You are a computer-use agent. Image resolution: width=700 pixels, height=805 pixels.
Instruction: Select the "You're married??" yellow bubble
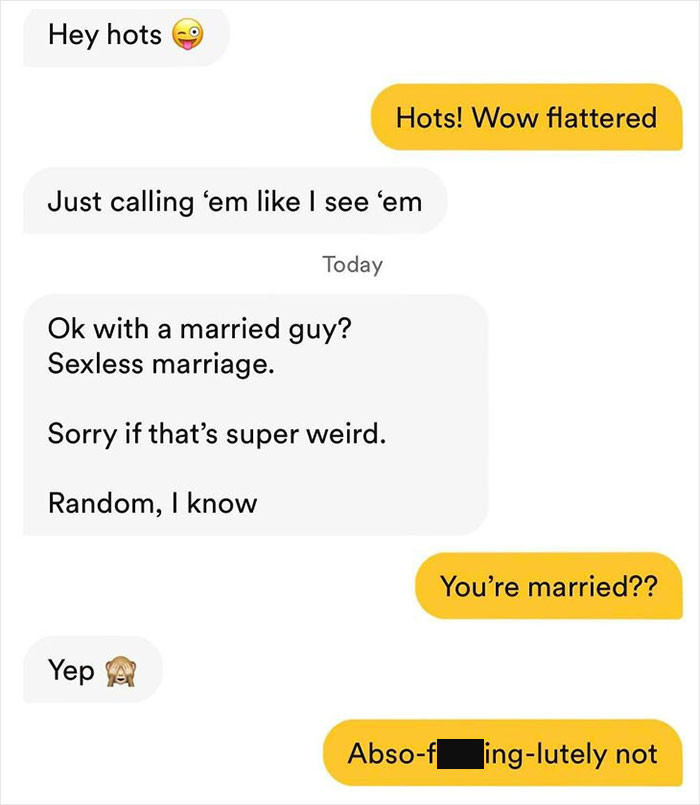point(548,586)
